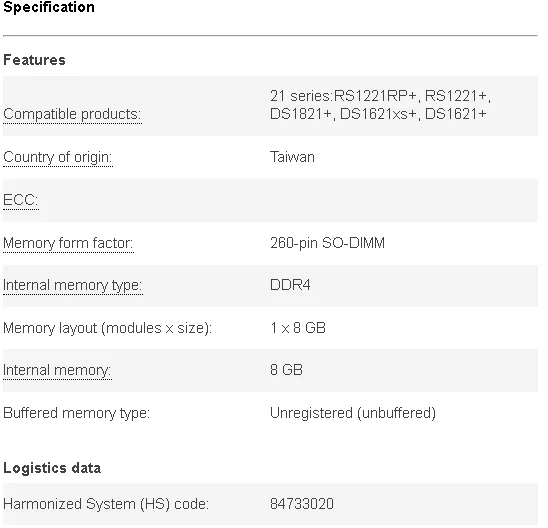The width and height of the screenshot is (548, 528).
Task: Click the Taiwan value
Action: pyautogui.click(x=292, y=157)
